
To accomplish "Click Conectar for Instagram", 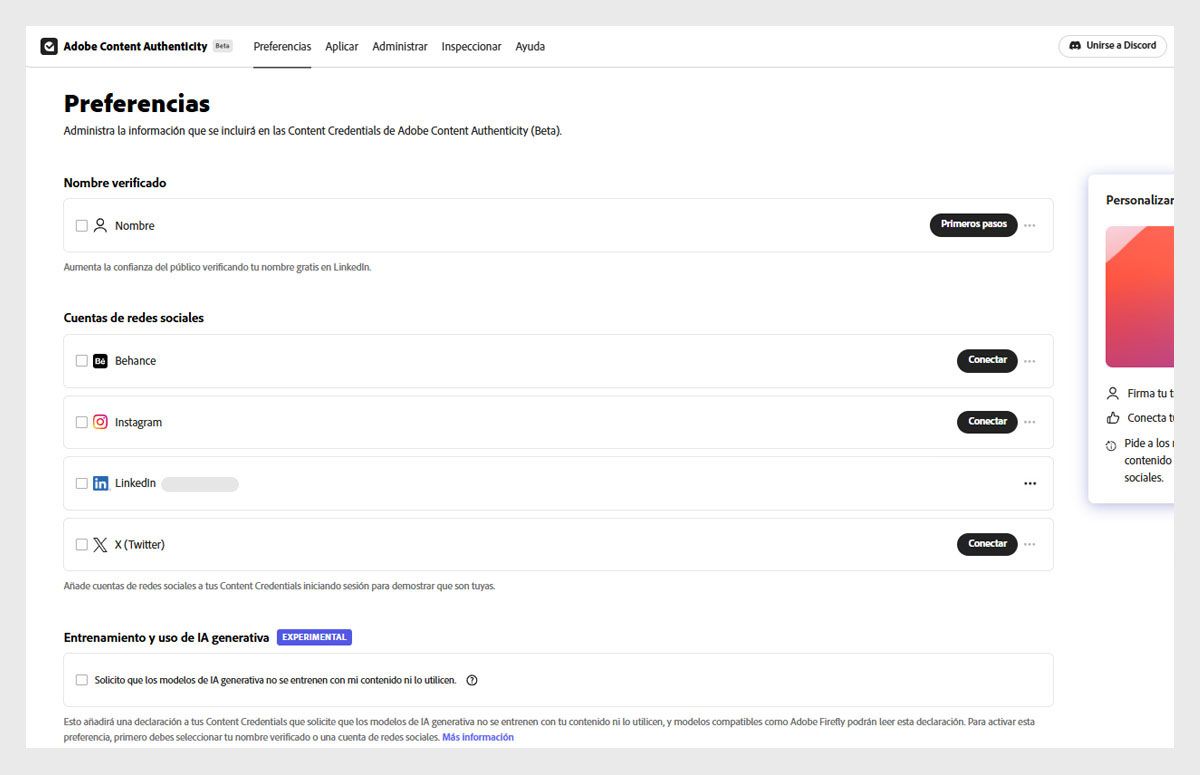I will click(x=987, y=422).
